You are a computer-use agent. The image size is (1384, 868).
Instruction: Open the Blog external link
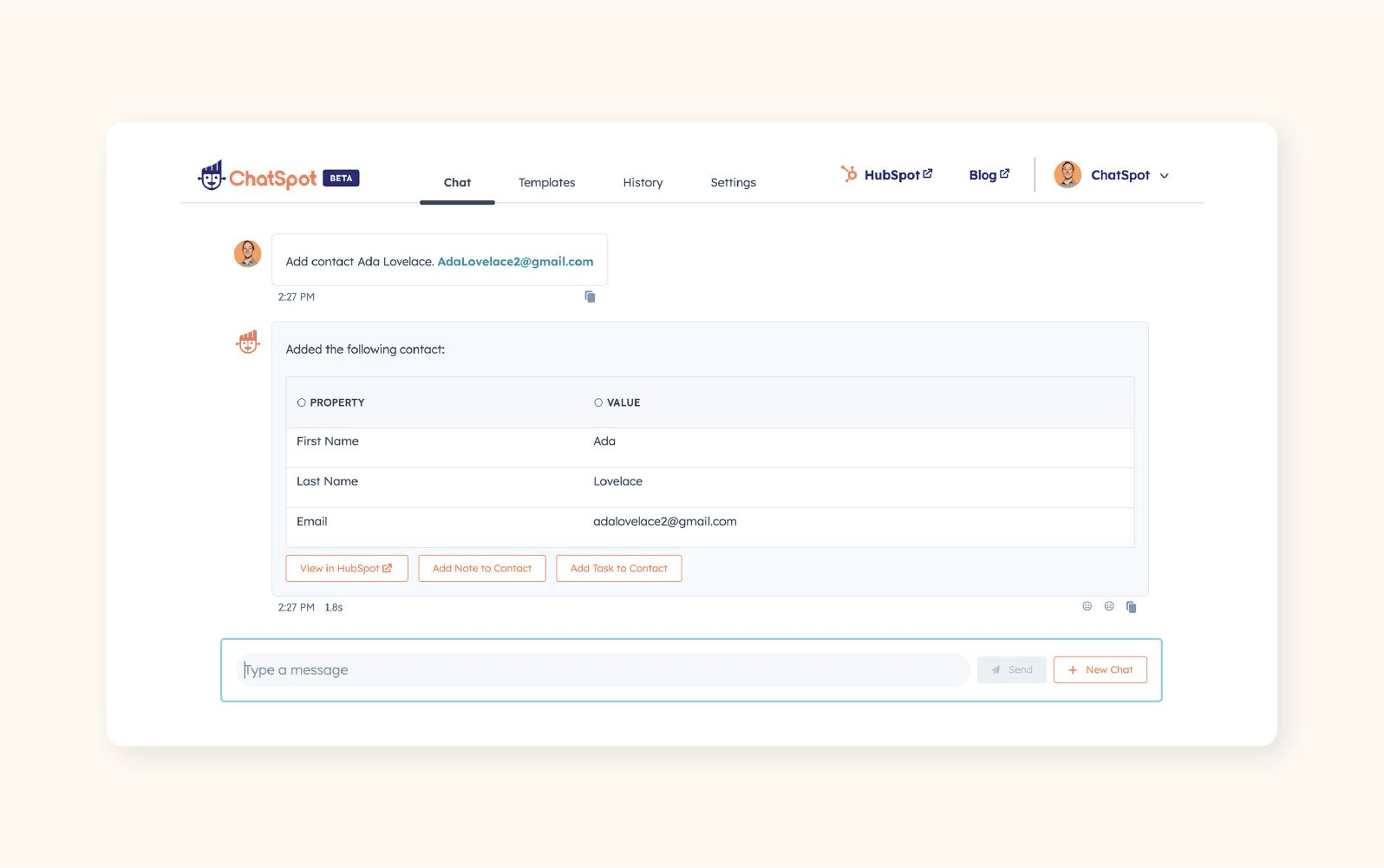[989, 174]
